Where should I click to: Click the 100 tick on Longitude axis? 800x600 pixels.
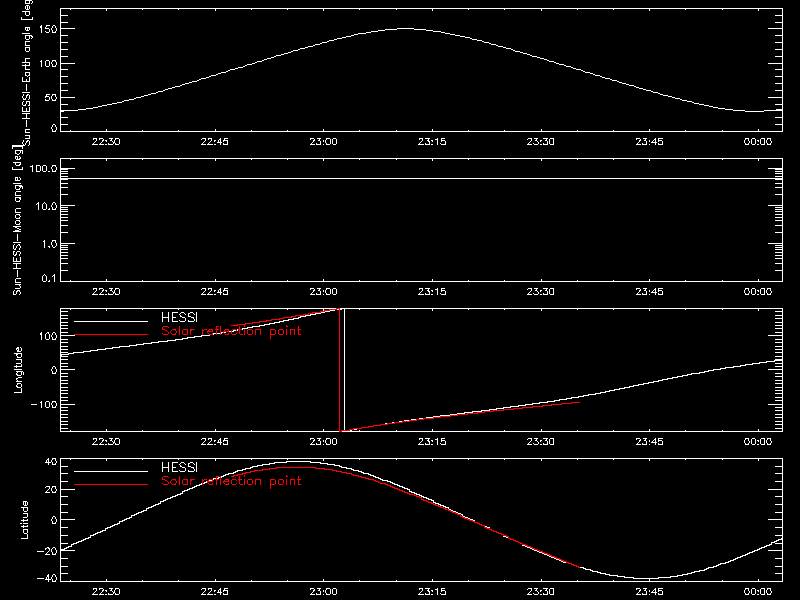(x=48, y=336)
